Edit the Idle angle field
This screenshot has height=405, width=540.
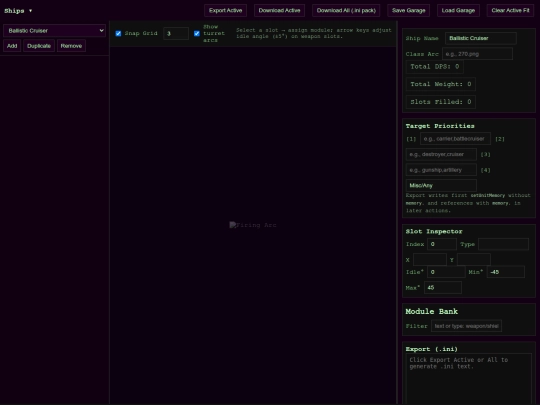(446, 272)
